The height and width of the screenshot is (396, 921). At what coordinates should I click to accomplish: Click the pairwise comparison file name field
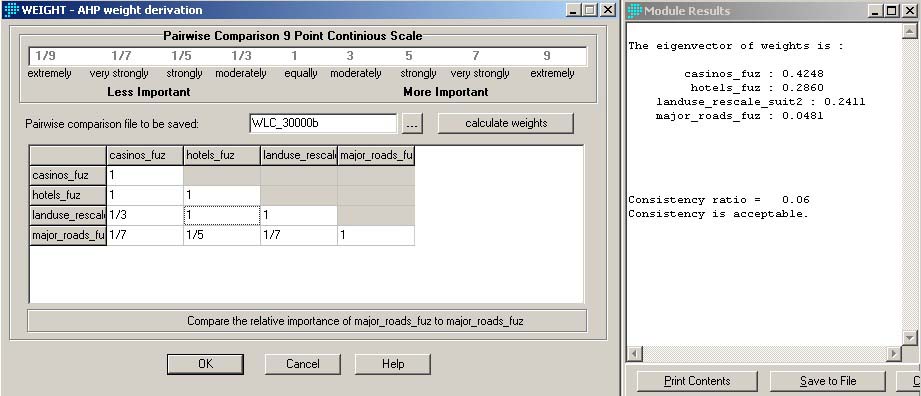[x=323, y=123]
